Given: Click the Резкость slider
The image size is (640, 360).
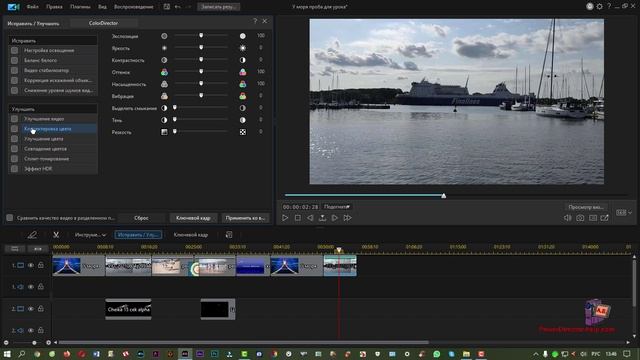Looking at the screenshot, I should pos(201,132).
